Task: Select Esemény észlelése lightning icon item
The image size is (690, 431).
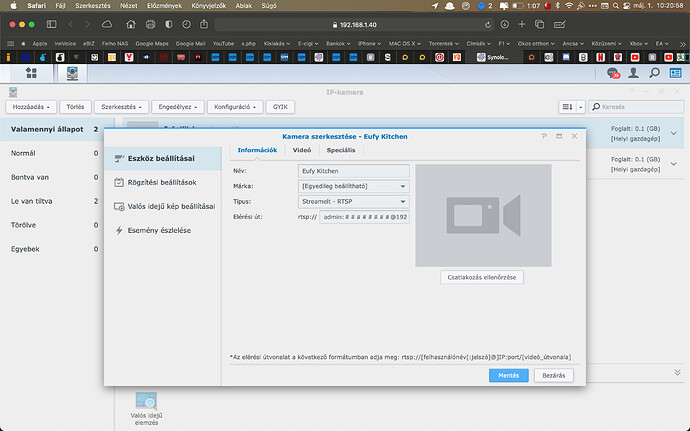Action: click(x=157, y=230)
